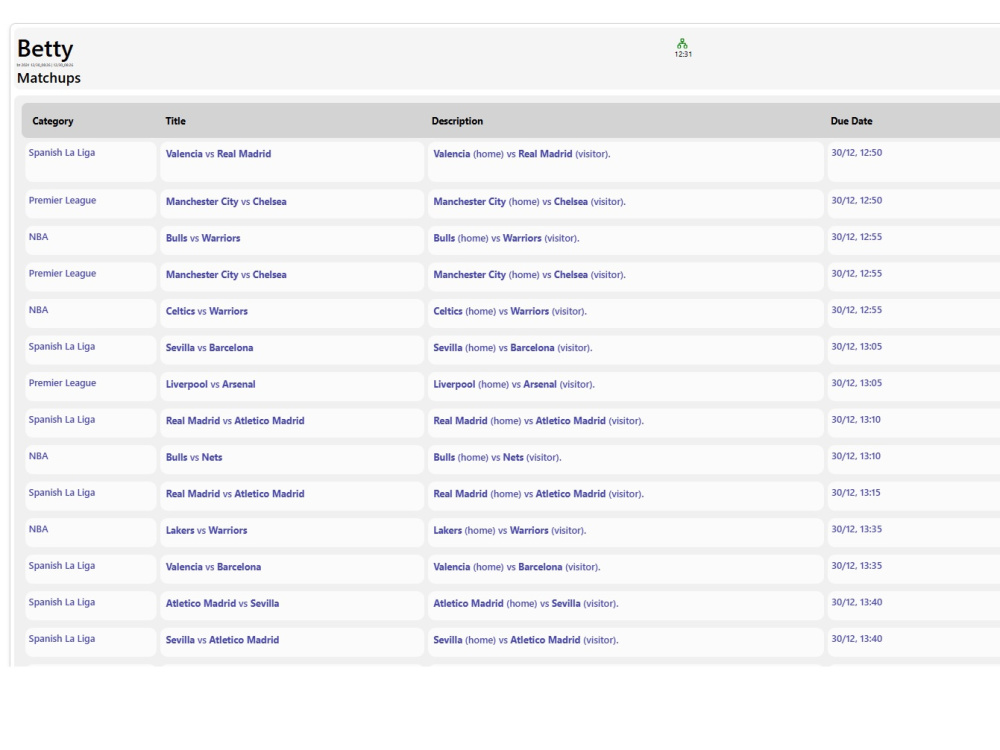
Task: Open the Celtics vs Warriors title
Action: coord(207,311)
